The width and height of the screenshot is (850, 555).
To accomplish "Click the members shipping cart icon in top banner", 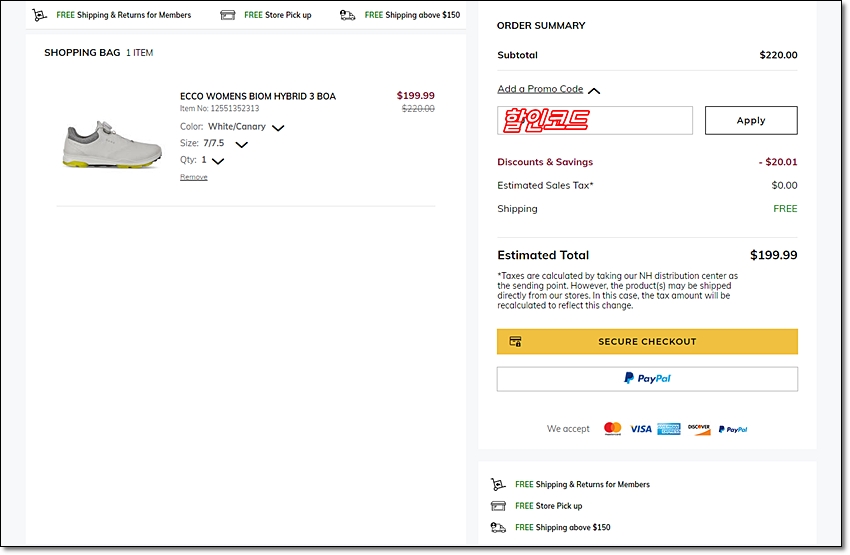I will pyautogui.click(x=39, y=15).
